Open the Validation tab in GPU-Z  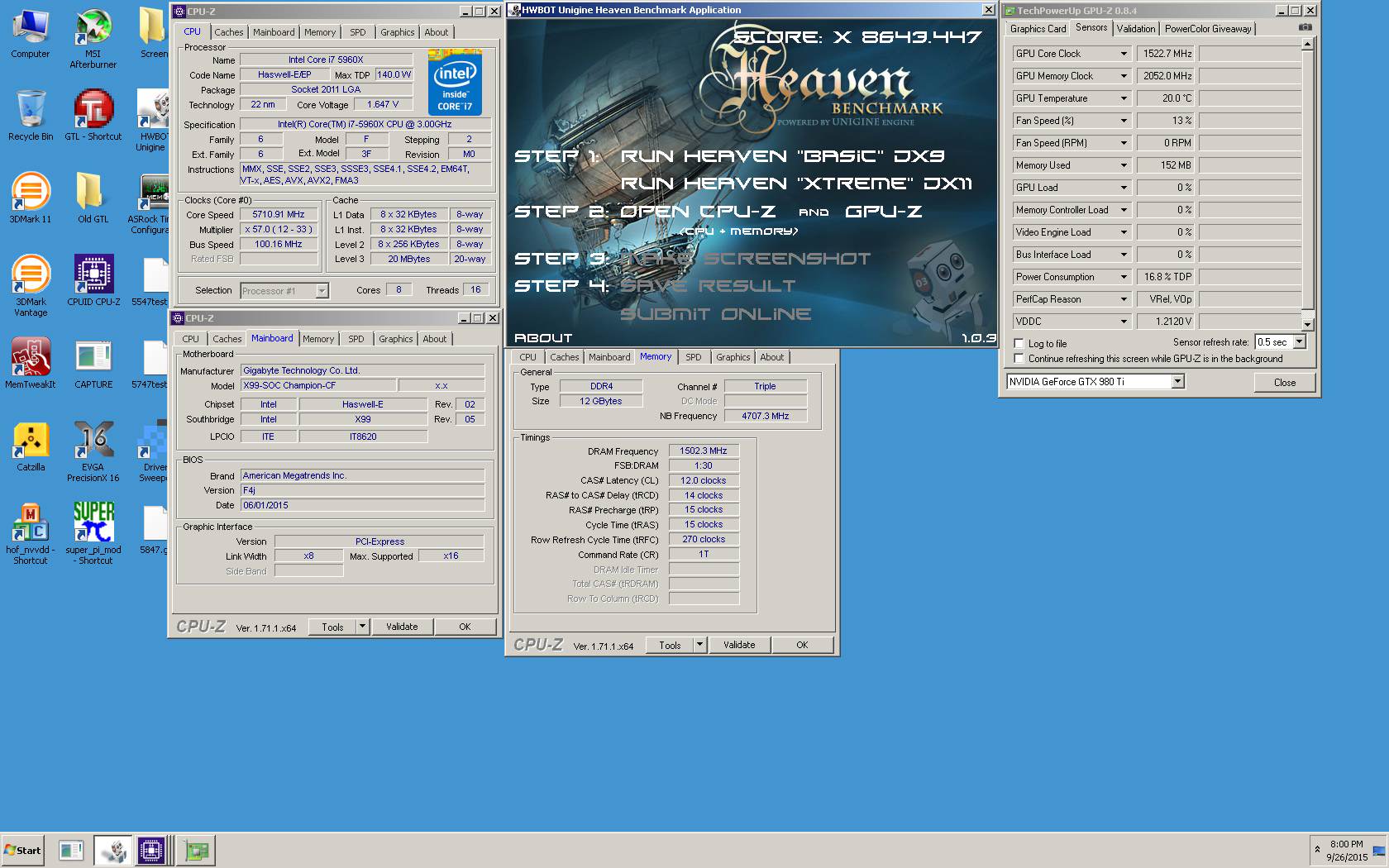tap(1136, 29)
